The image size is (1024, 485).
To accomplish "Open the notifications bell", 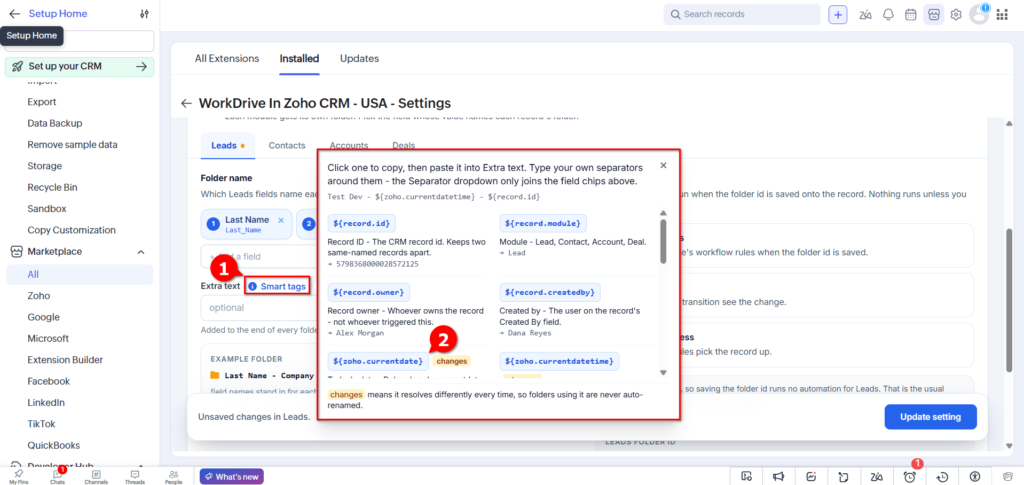I will click(x=888, y=14).
